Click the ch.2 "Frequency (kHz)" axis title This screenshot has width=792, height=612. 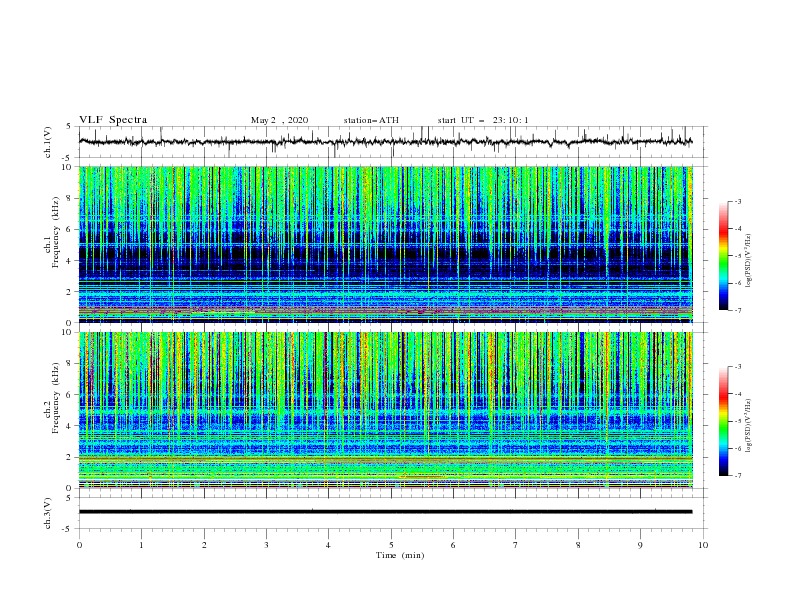pyautogui.click(x=55, y=398)
